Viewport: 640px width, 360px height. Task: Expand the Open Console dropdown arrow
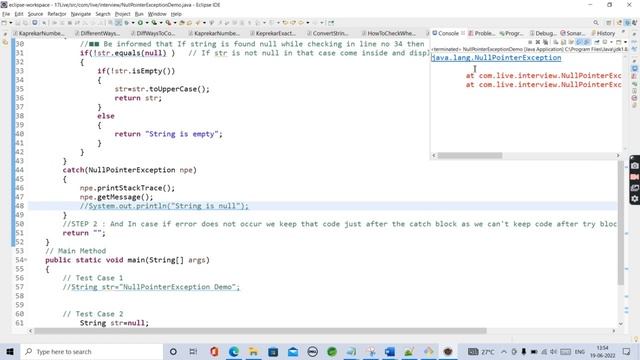[x=625, y=42]
